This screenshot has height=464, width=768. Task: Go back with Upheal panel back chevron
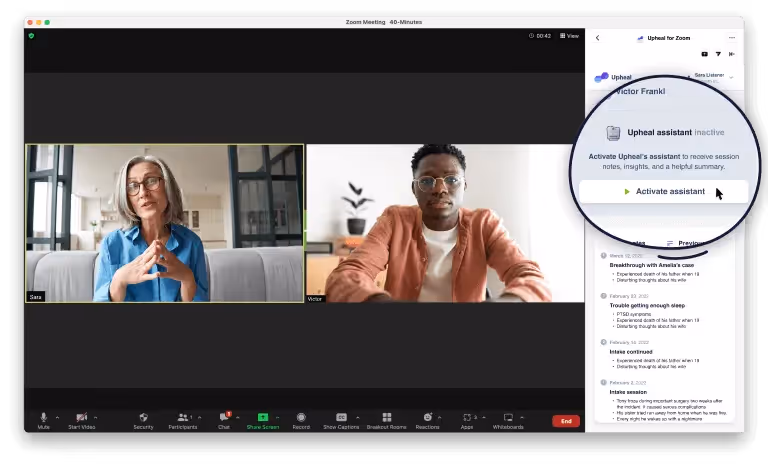[598, 38]
